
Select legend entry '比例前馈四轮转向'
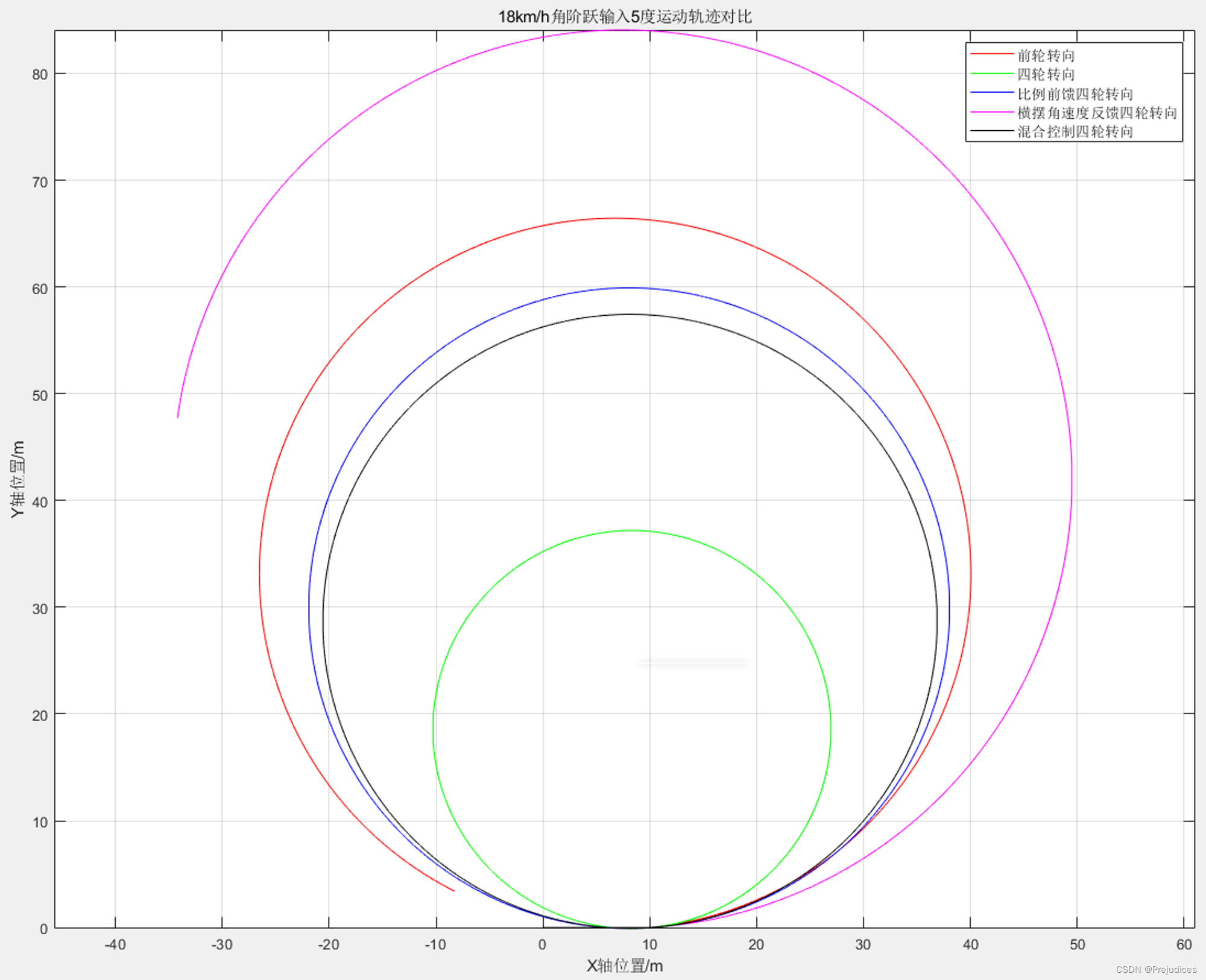pyautogui.click(x=1075, y=94)
